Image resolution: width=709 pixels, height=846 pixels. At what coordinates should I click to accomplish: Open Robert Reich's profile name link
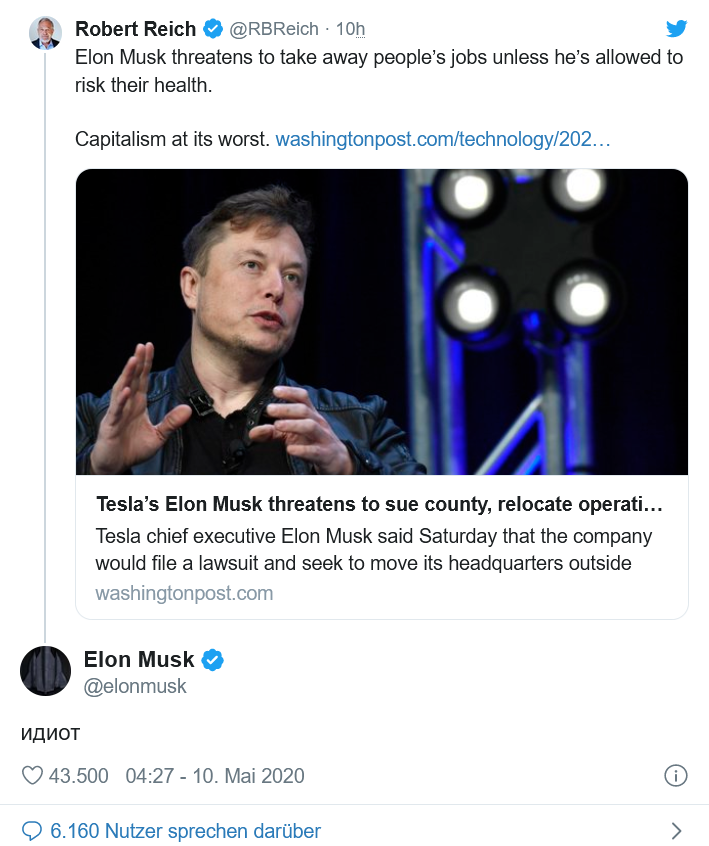pyautogui.click(x=136, y=29)
